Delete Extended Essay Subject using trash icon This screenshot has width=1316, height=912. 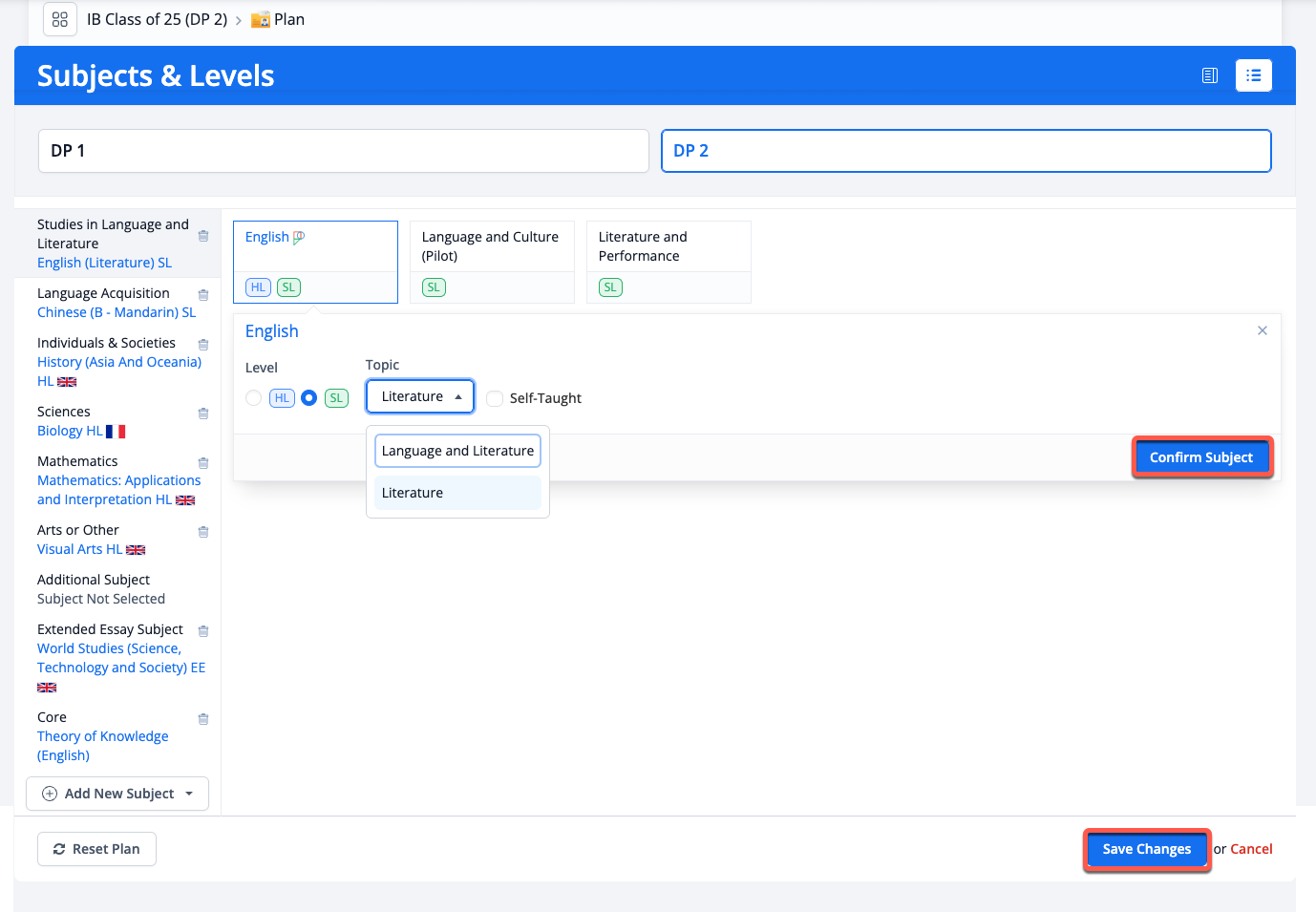coord(203,631)
